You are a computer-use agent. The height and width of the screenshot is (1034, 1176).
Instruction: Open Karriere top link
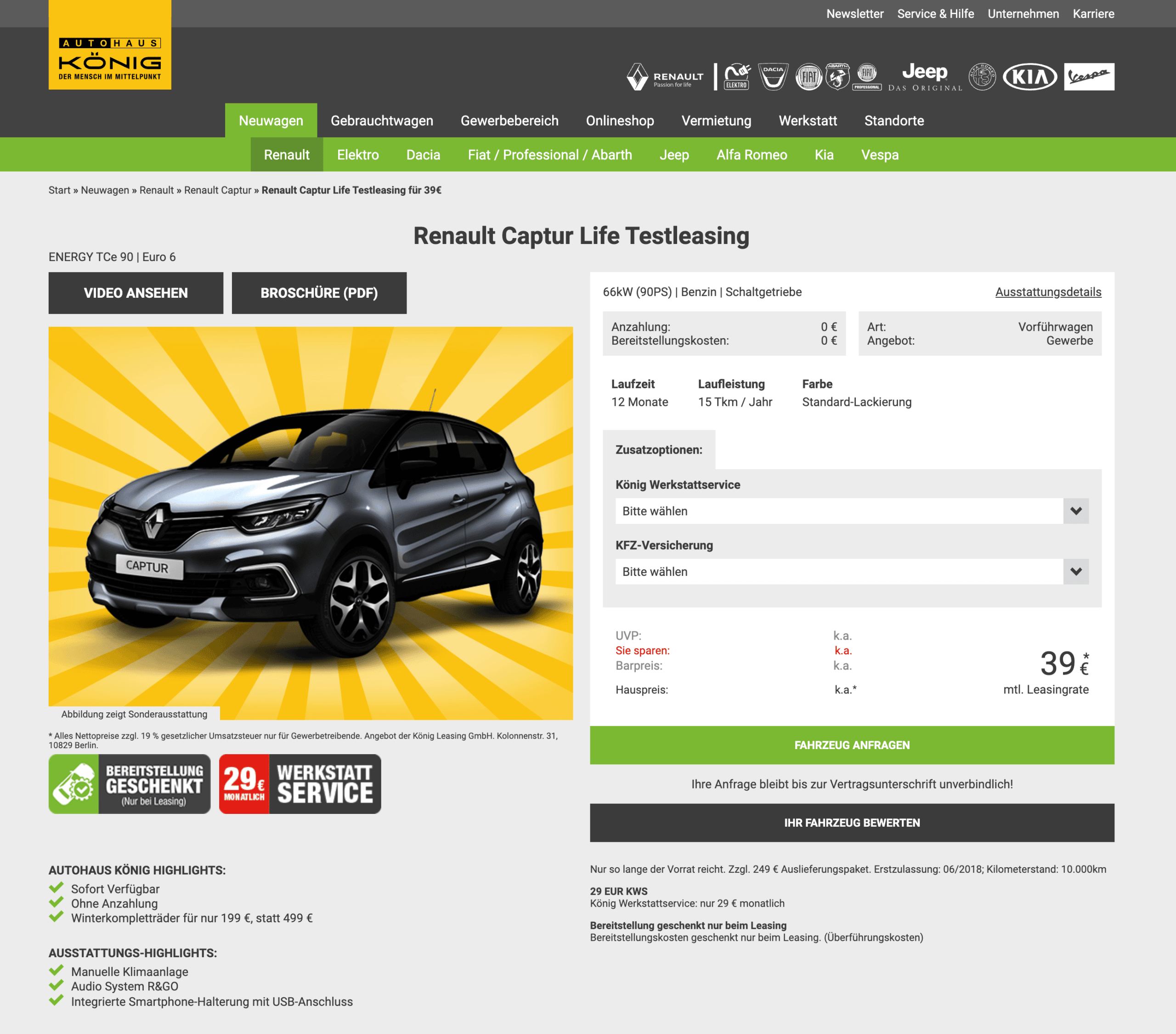[1093, 14]
